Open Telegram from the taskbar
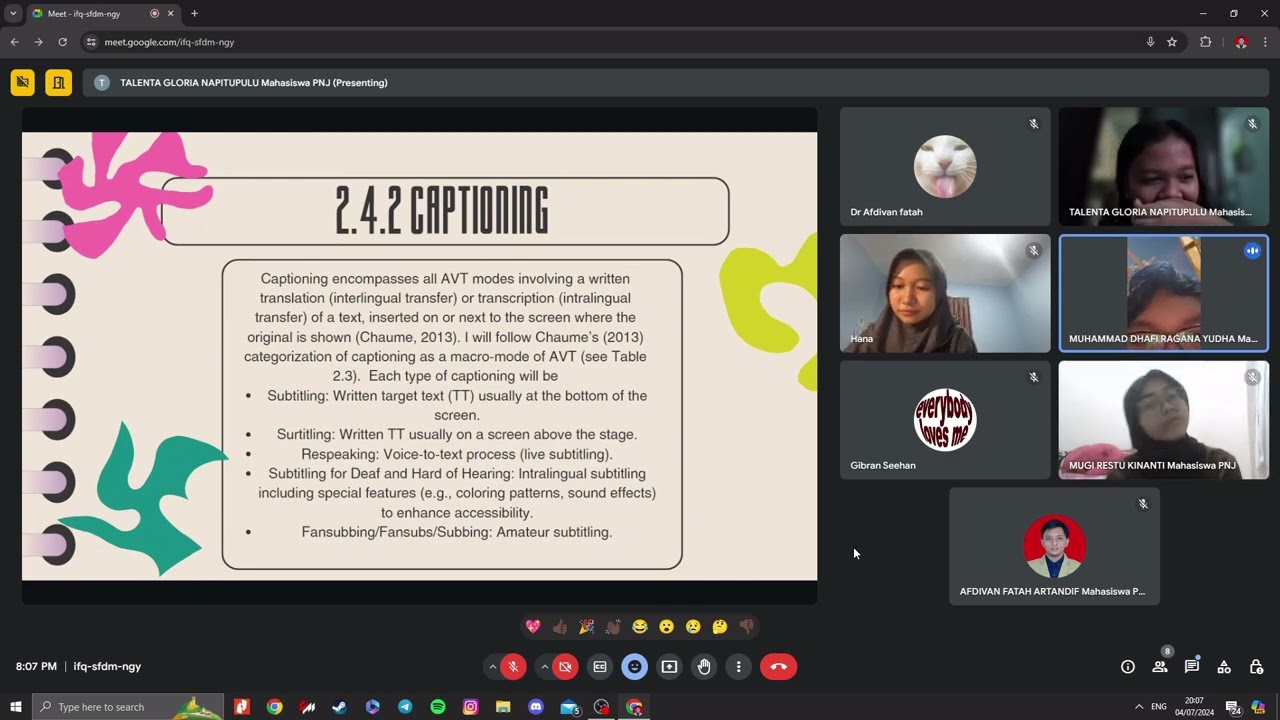Screen dimensions: 1280x720 click(405, 707)
